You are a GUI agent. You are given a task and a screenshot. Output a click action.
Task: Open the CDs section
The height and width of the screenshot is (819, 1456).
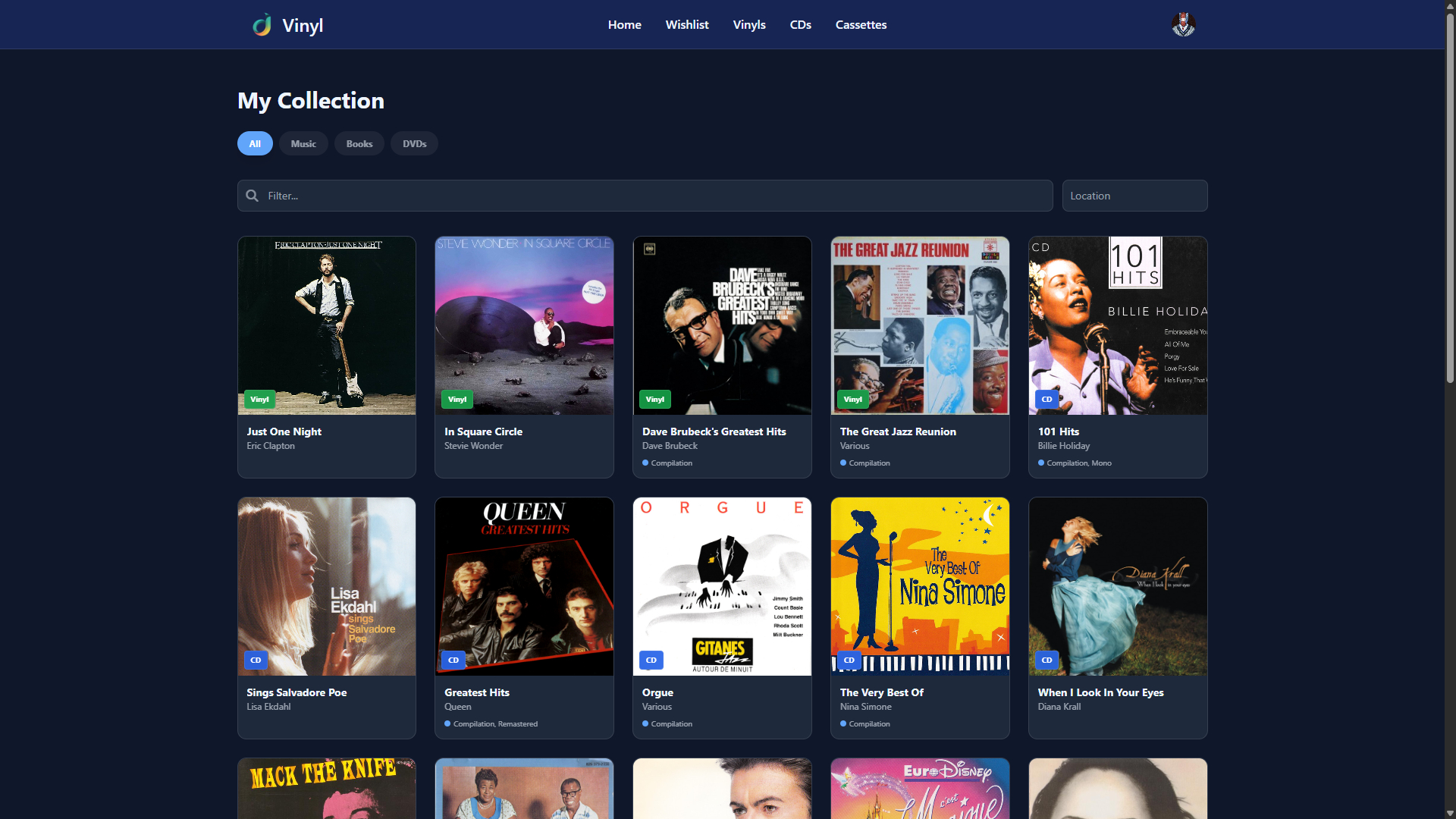coord(801,25)
